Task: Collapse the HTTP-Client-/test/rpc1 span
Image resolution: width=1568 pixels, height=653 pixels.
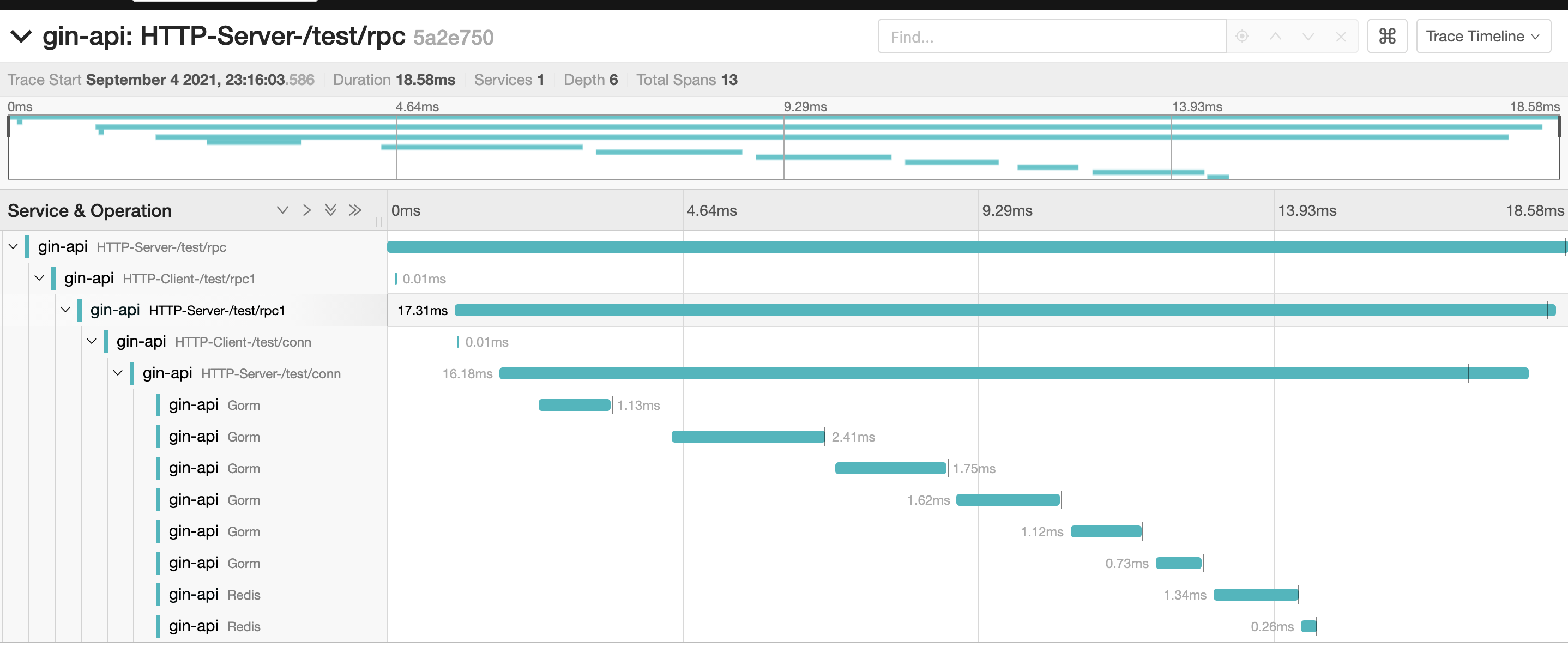Action: 40,278
